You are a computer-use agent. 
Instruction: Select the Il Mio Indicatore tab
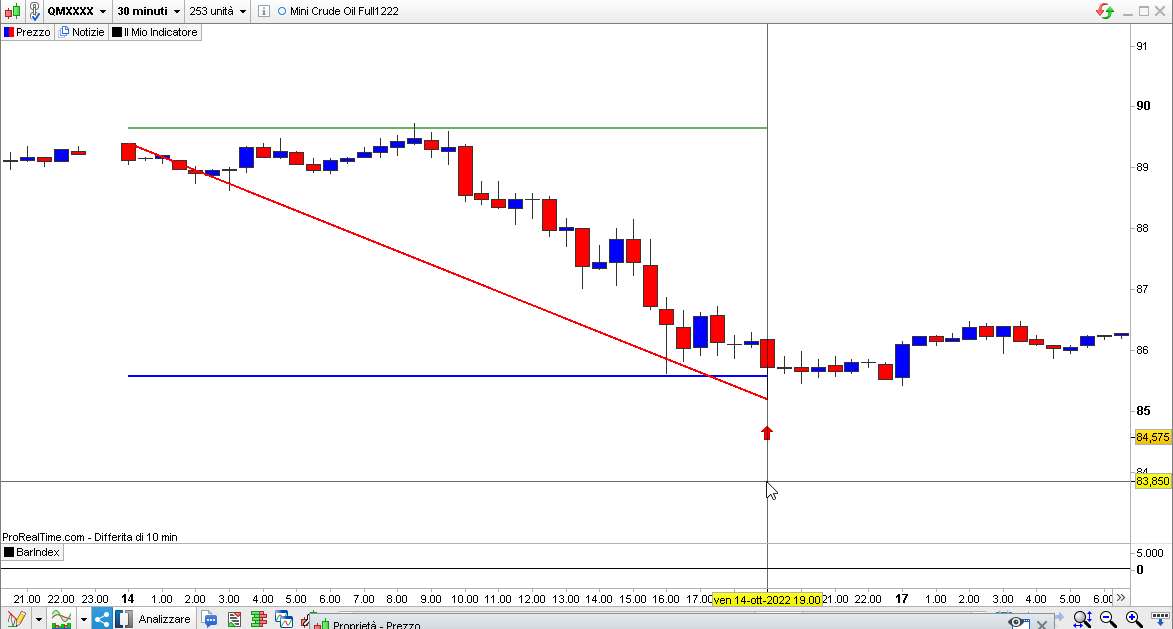click(x=155, y=32)
